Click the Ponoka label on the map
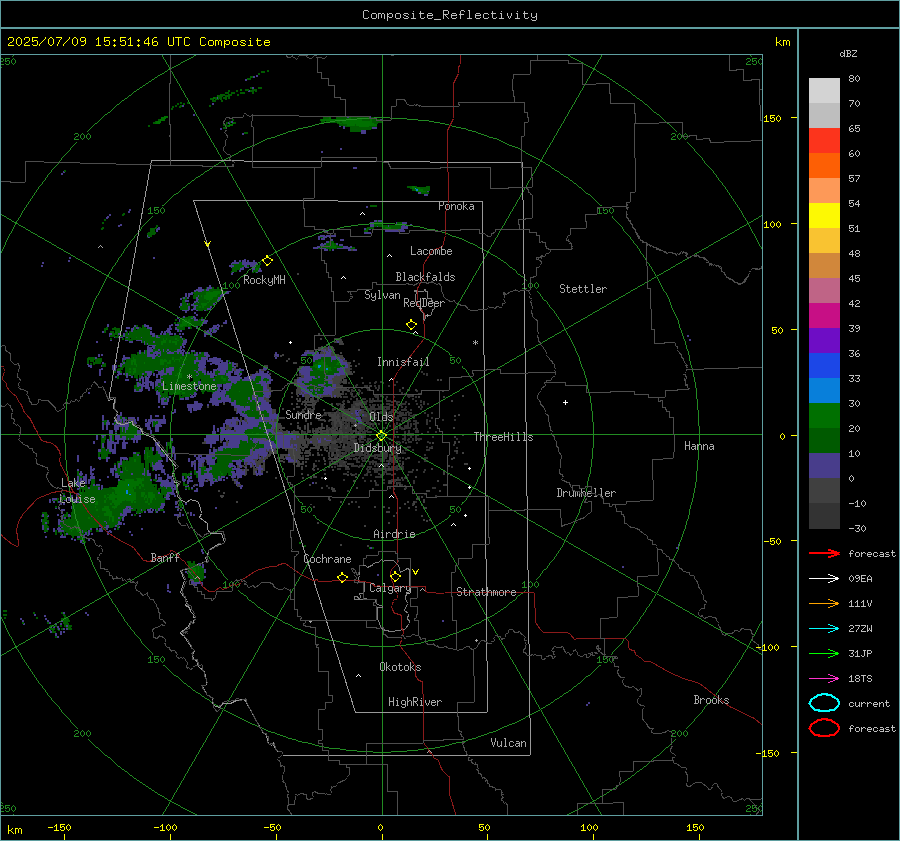The width and height of the screenshot is (900, 841). pos(456,206)
